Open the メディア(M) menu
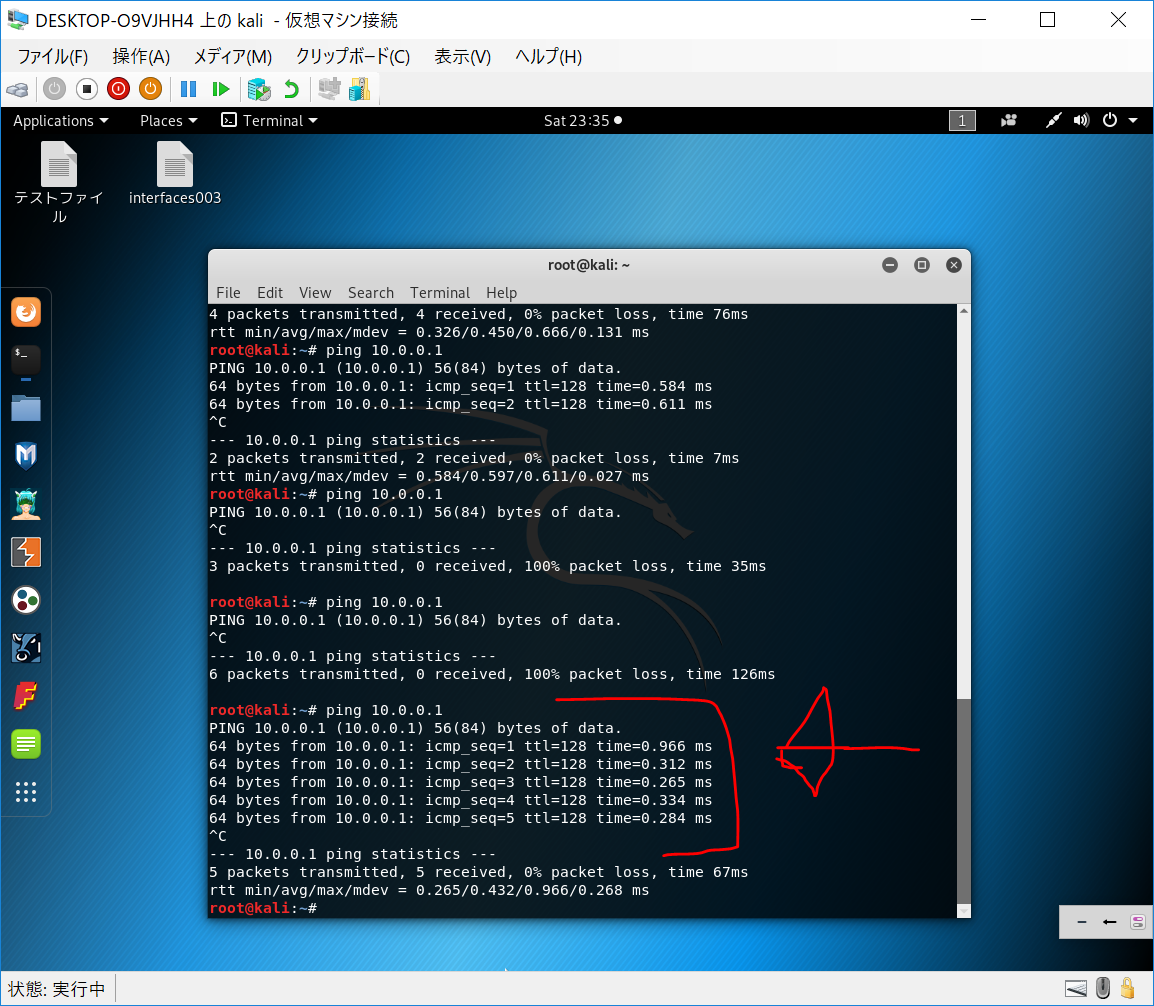This screenshot has height=1006, width=1154. click(232, 57)
